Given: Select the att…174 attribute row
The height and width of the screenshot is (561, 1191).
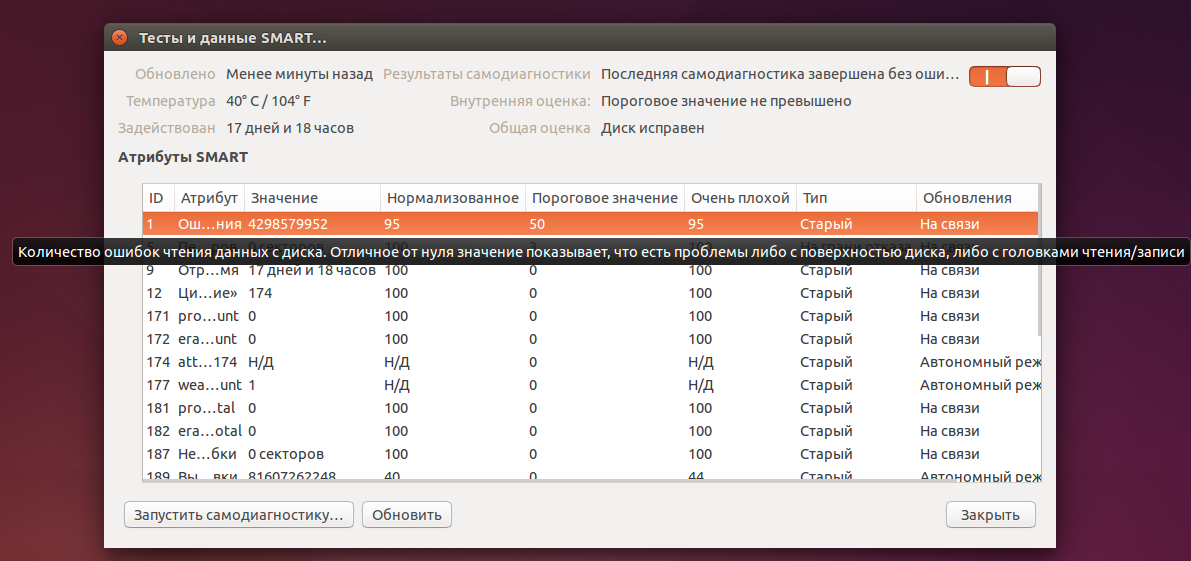Looking at the screenshot, I should [x=590, y=362].
